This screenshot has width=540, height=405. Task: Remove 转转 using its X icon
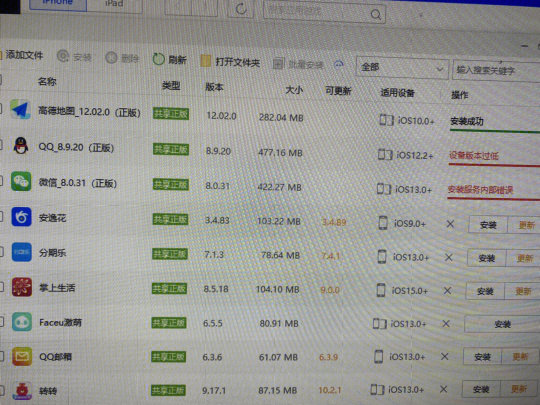coord(444,389)
